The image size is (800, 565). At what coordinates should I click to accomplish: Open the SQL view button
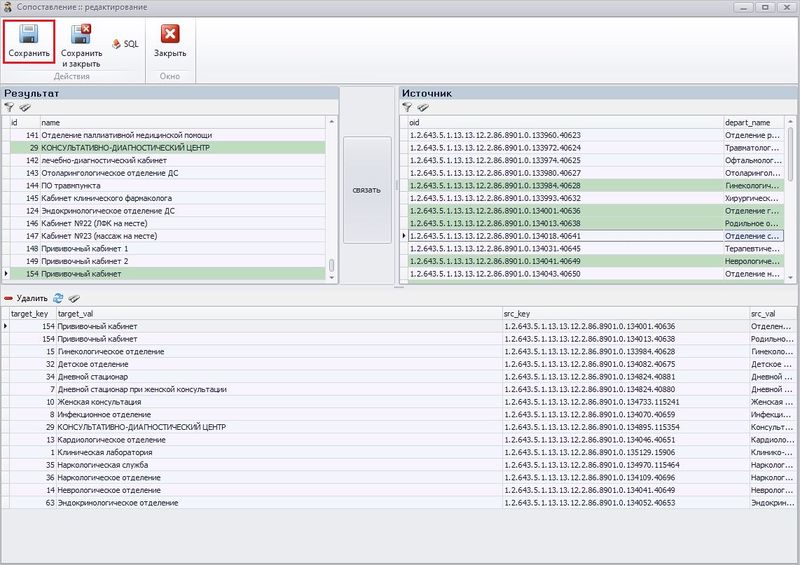click(126, 44)
